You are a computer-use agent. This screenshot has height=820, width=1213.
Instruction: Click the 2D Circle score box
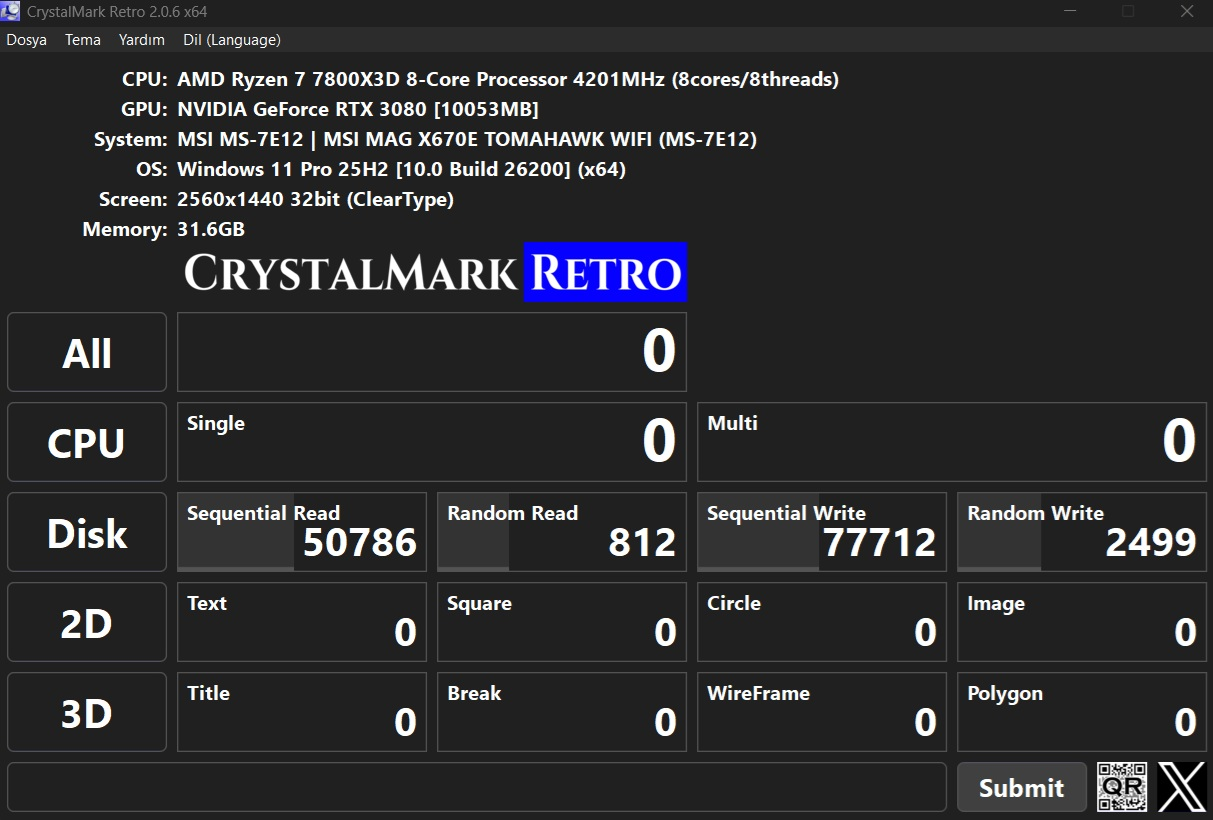822,622
